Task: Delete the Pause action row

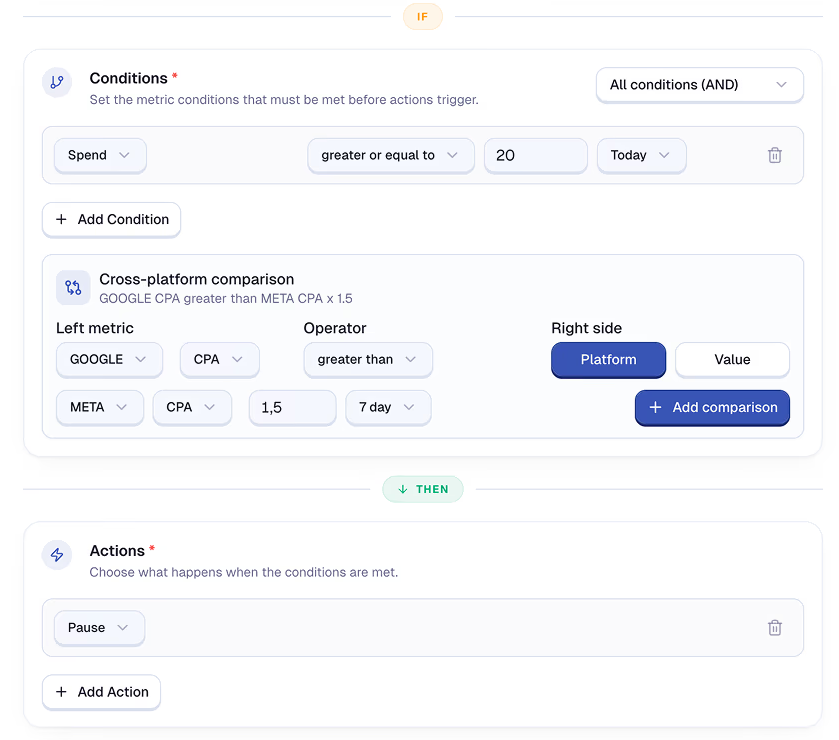Action: pos(774,628)
